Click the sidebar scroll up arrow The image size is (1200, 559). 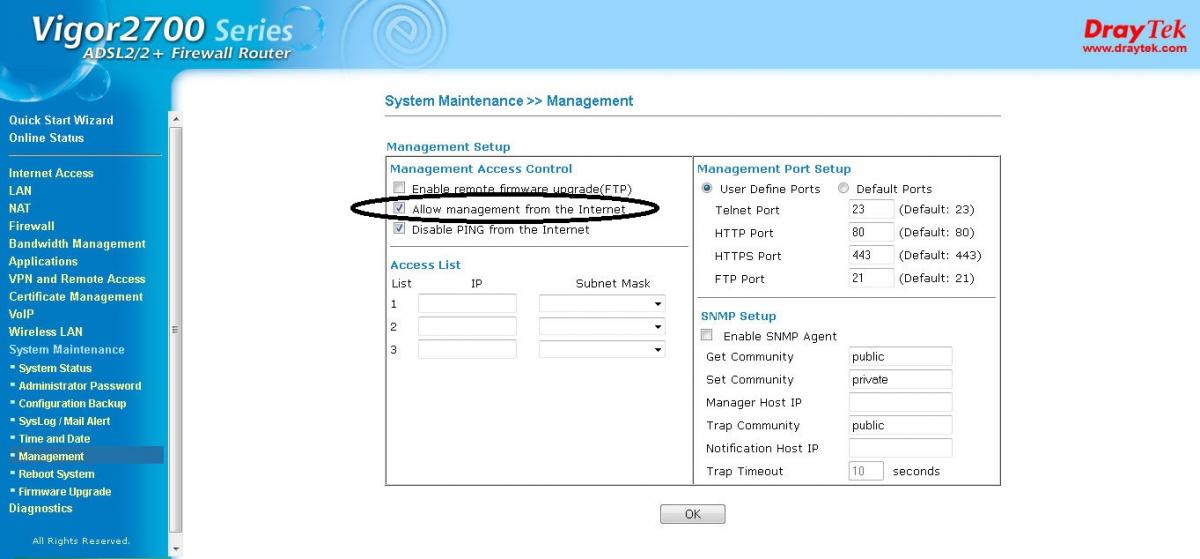(x=175, y=118)
